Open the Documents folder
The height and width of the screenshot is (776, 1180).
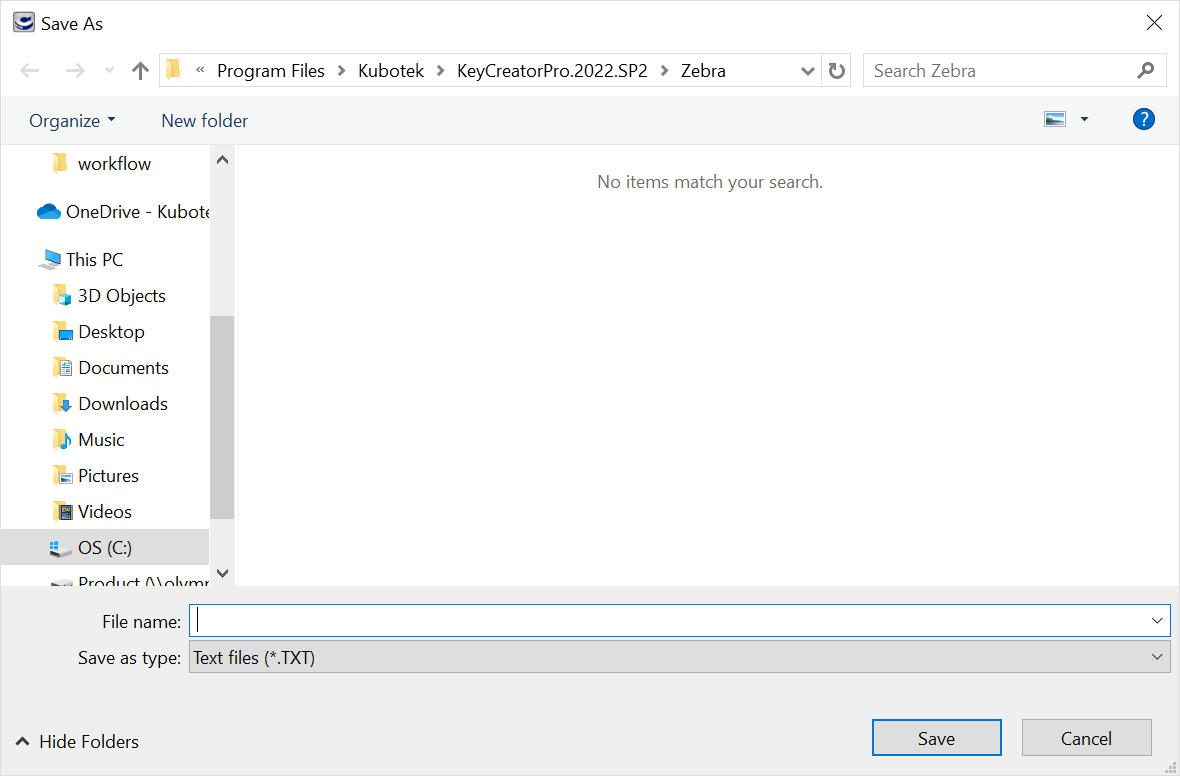click(123, 367)
